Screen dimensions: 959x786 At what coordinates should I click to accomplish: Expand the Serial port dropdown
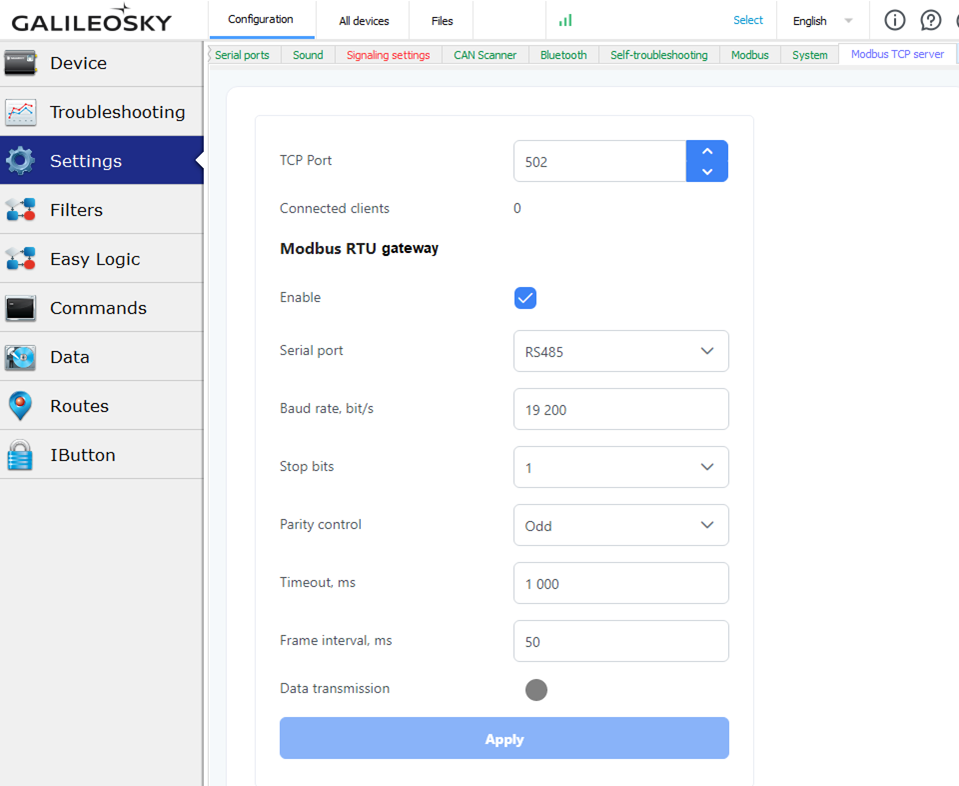[621, 351]
